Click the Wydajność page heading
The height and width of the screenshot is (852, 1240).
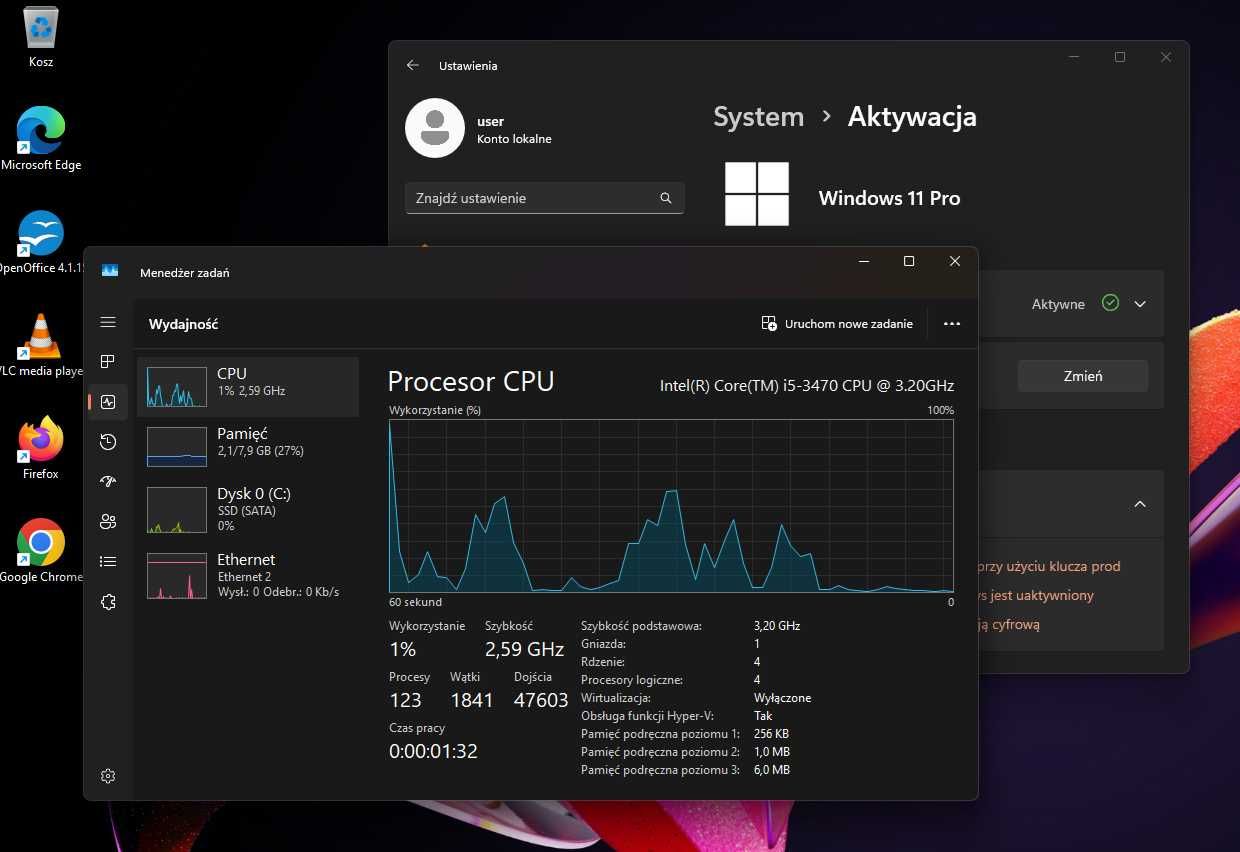point(184,324)
